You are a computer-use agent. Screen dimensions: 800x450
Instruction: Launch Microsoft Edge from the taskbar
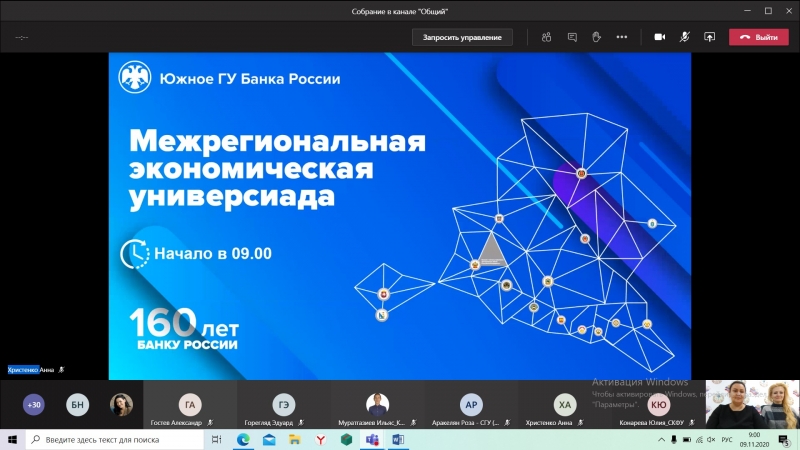point(243,439)
